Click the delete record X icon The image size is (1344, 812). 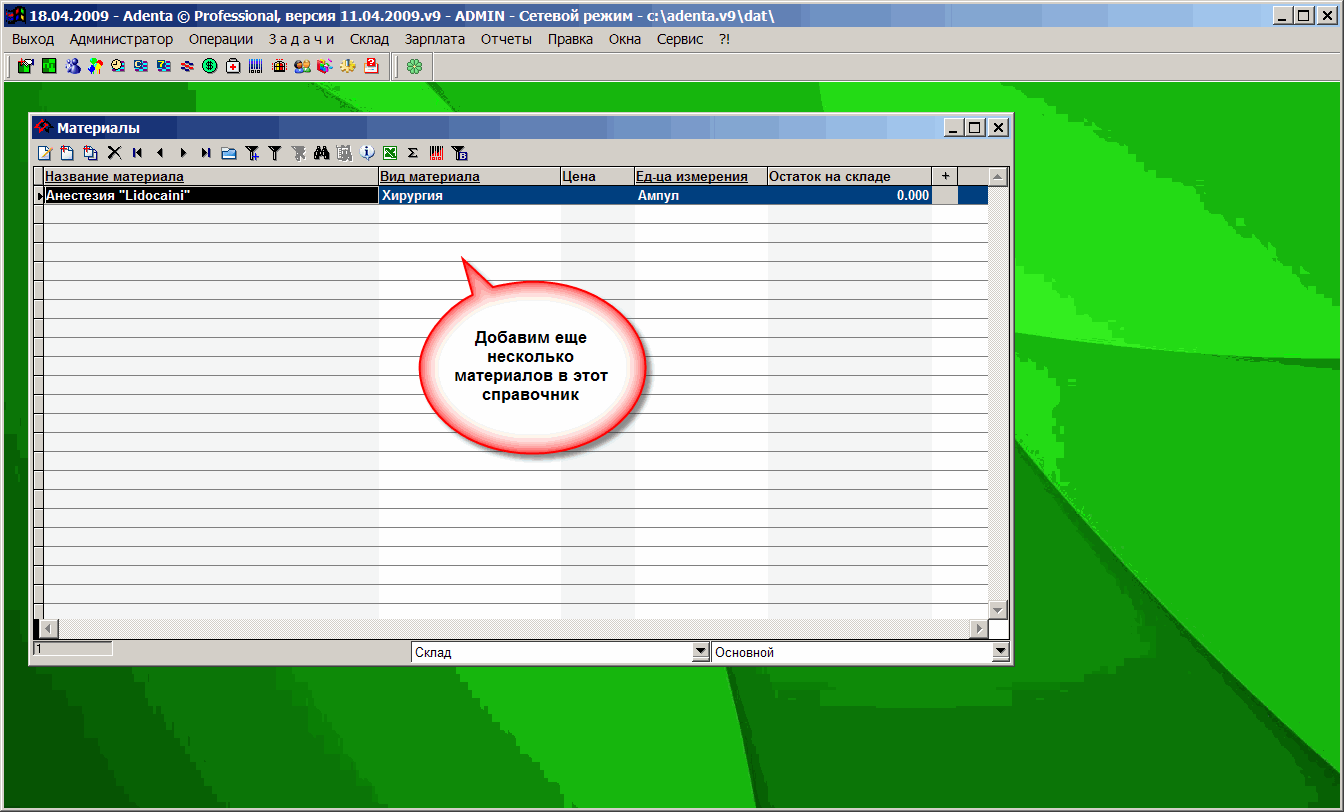114,153
